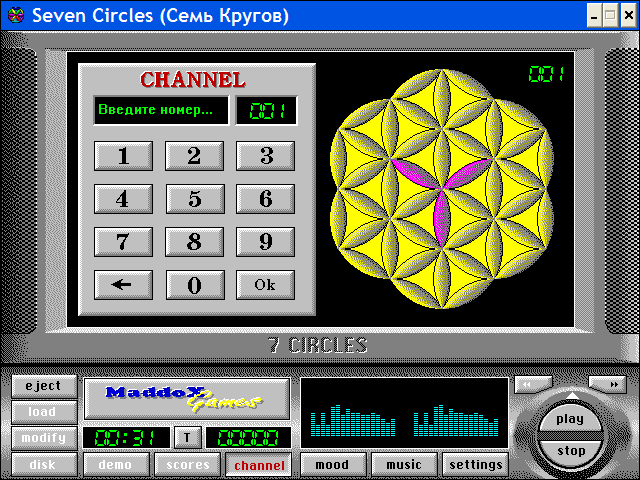Click keypad digit 6
The image size is (640, 480).
(x=265, y=199)
